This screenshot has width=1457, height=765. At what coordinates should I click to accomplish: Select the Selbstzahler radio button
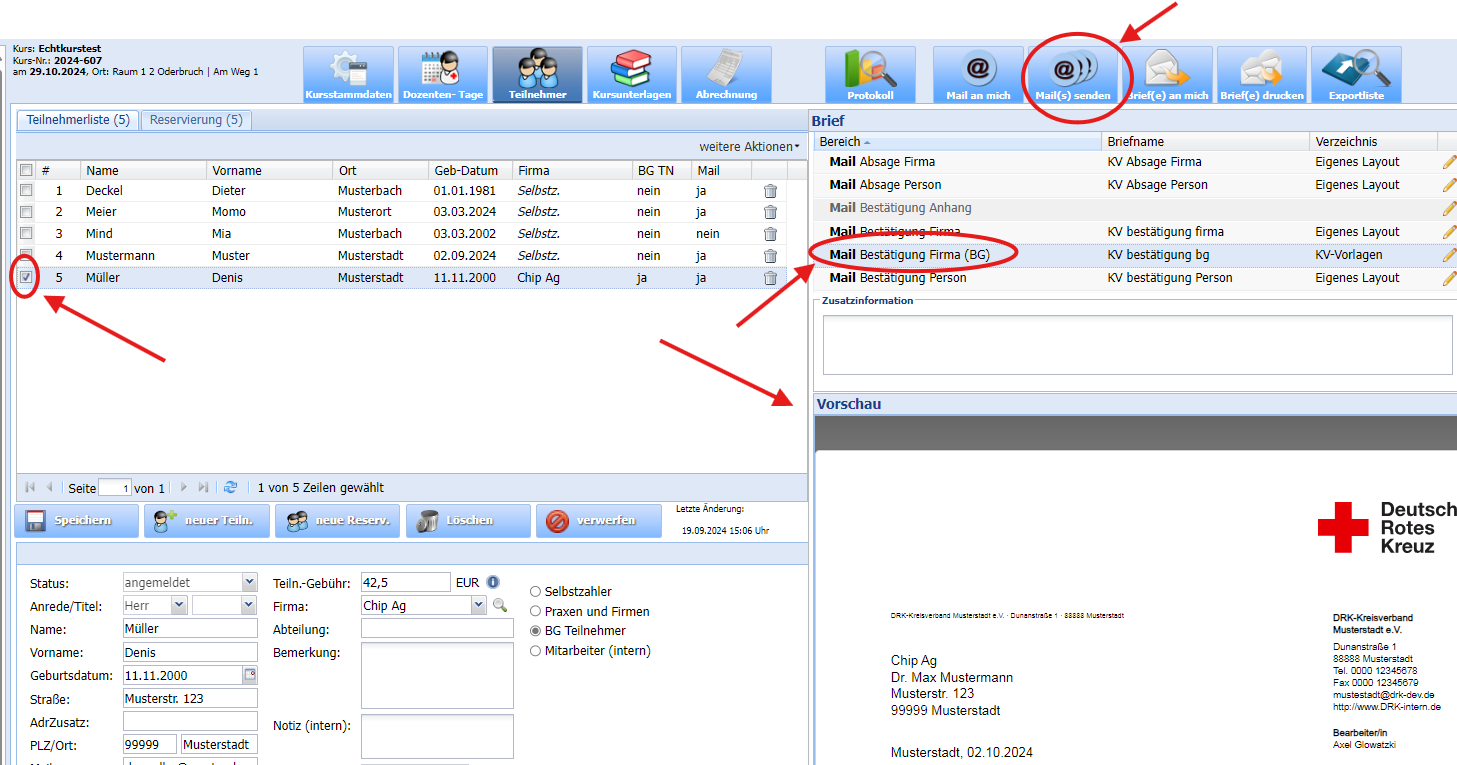pos(535,592)
